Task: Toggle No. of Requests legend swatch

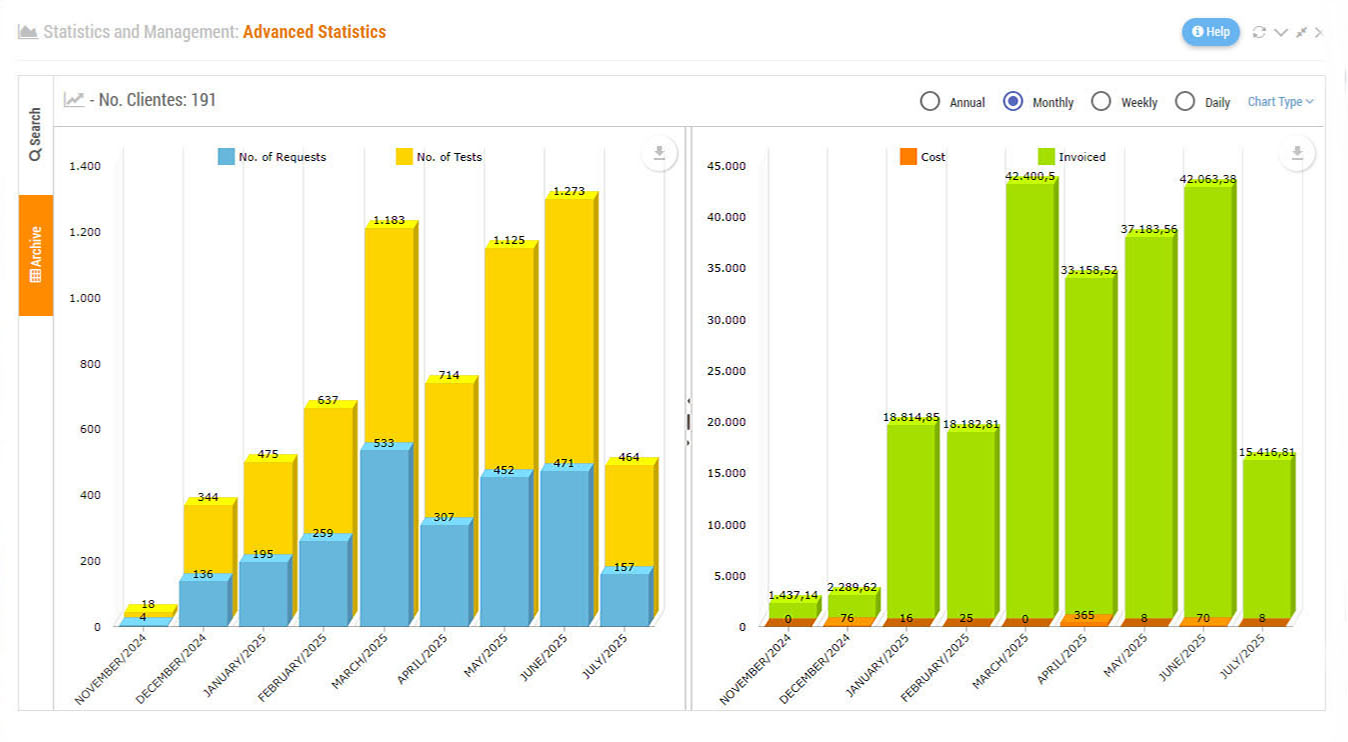Action: click(x=226, y=157)
